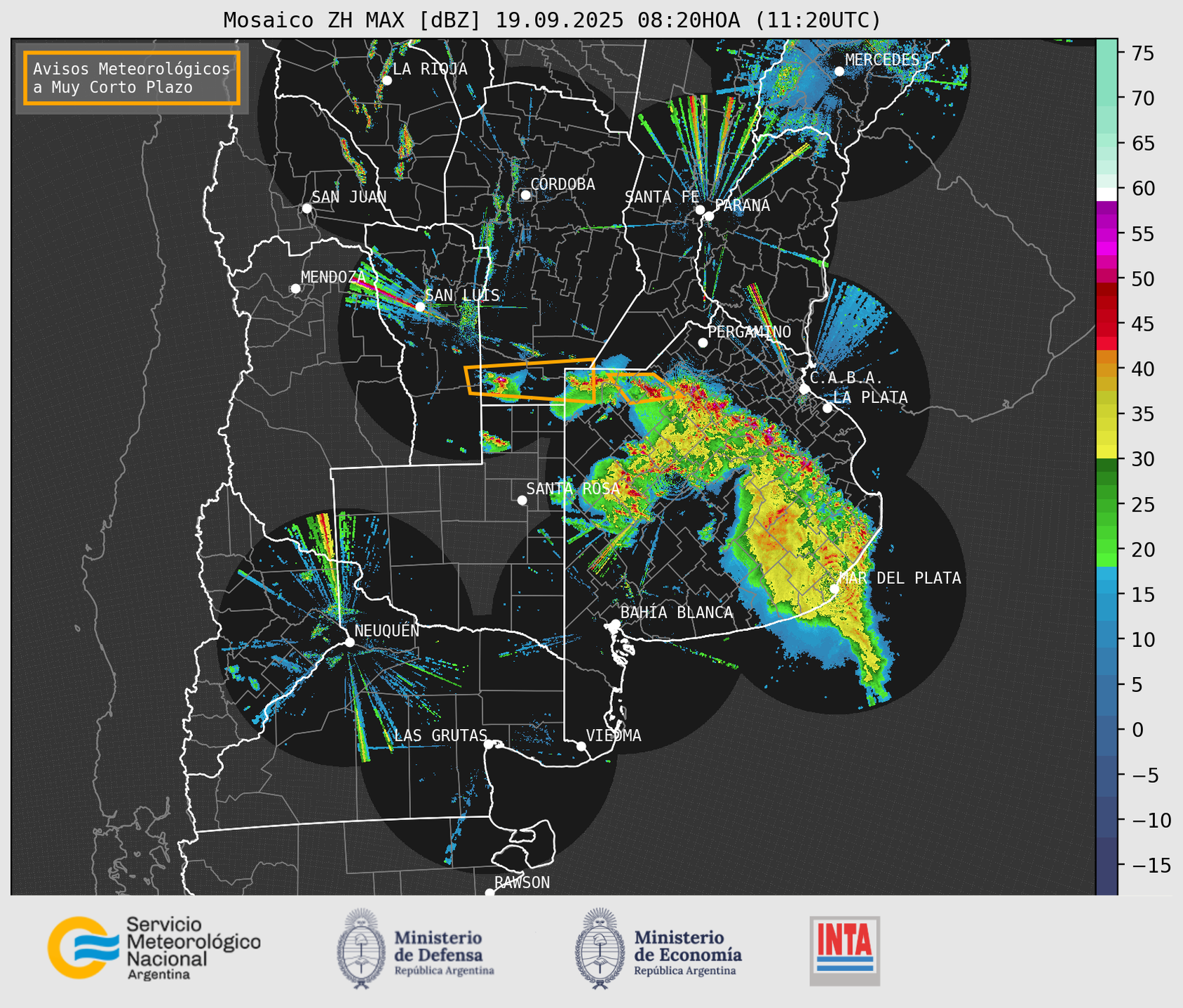Click the PARANA city label
This screenshot has width=1183, height=1008.
pyautogui.click(x=742, y=205)
